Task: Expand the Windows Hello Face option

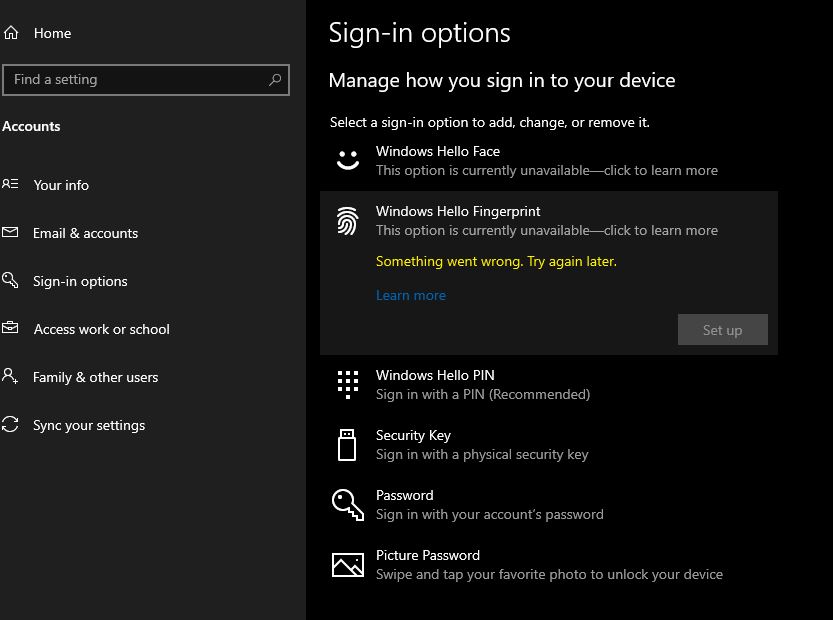Action: tap(549, 160)
